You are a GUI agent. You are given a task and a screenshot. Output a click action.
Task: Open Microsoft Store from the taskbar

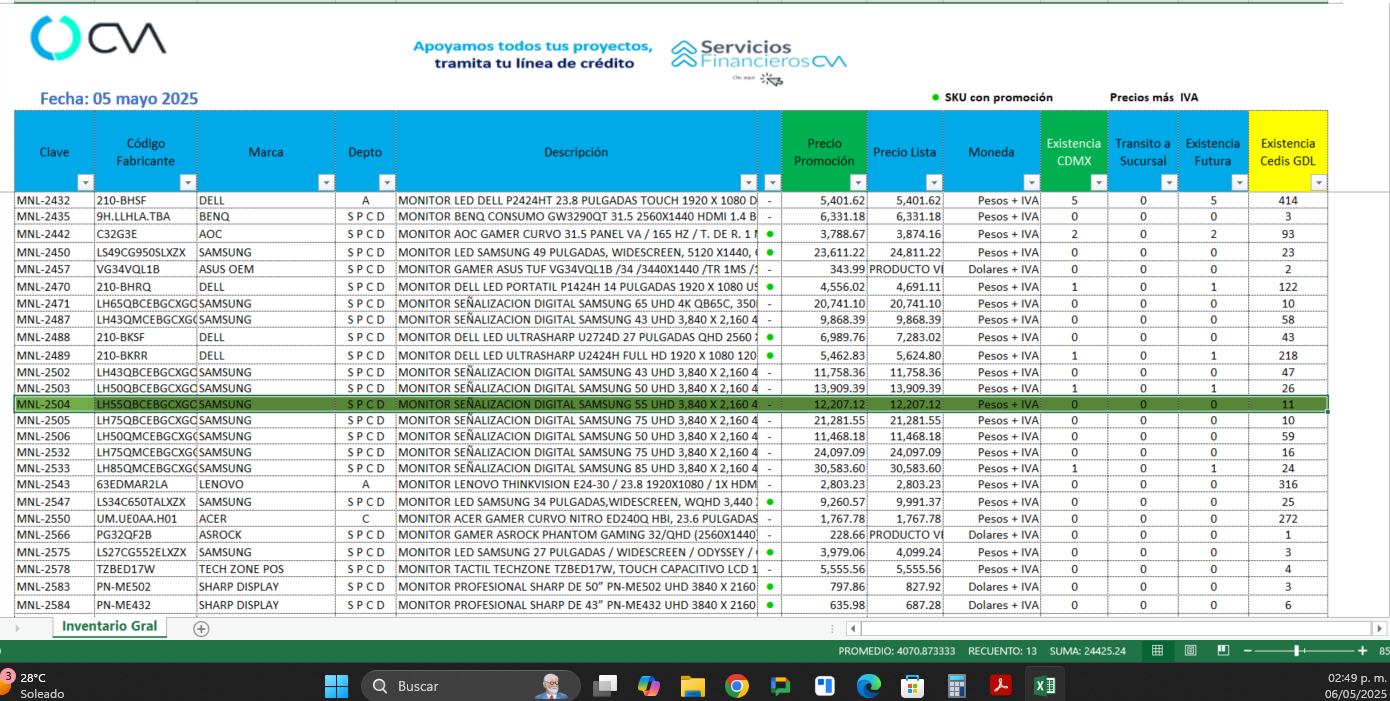(912, 686)
